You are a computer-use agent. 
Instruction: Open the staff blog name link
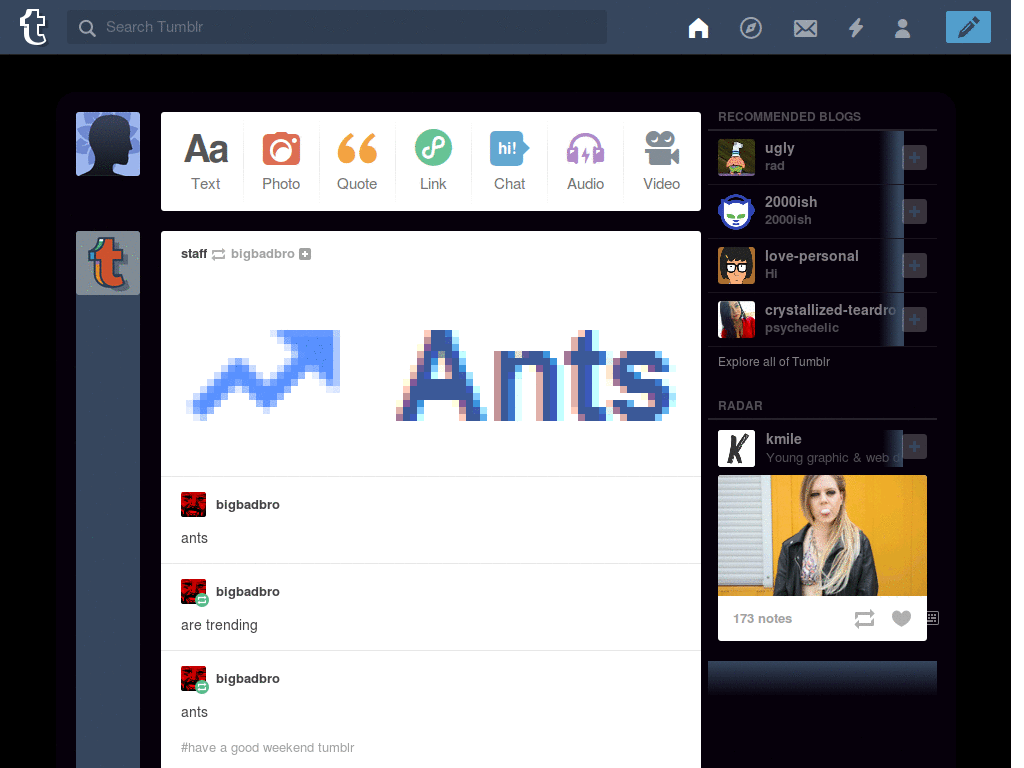194,253
